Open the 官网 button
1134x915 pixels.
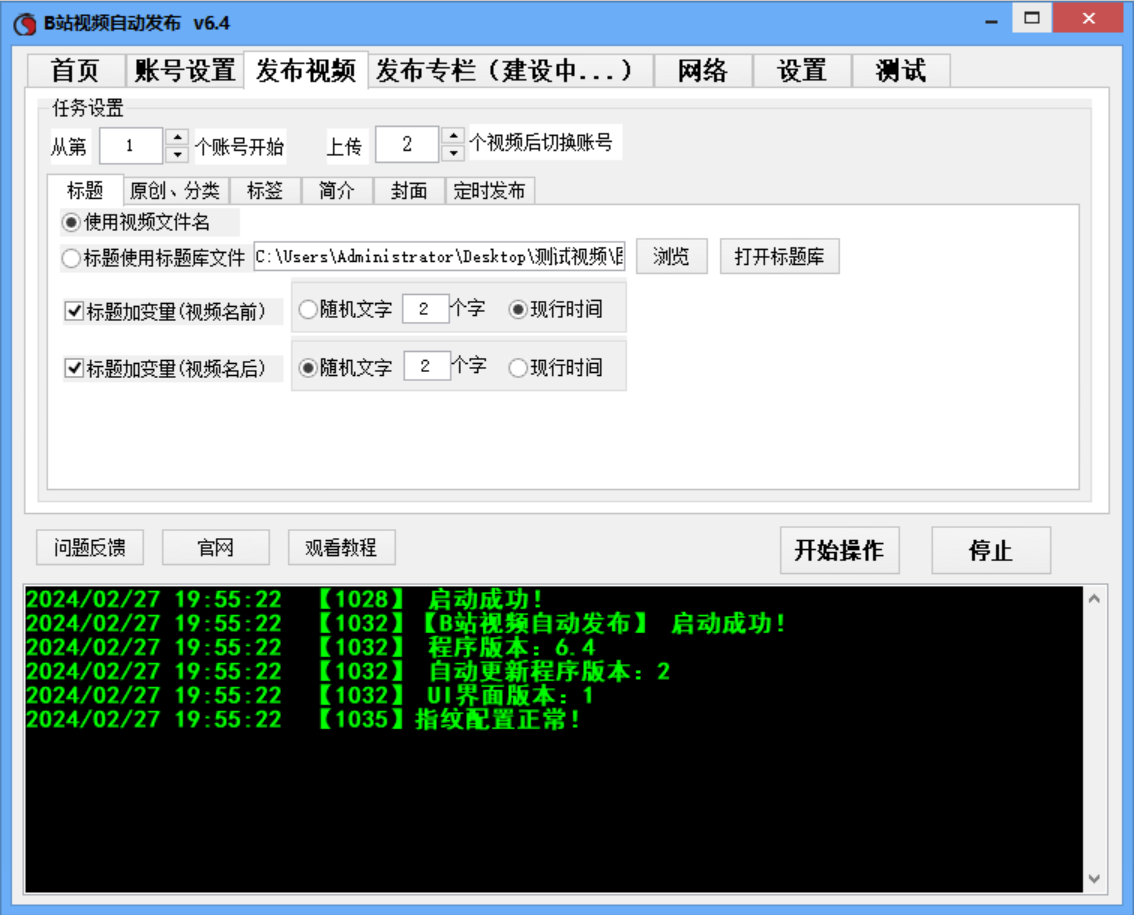coord(216,547)
